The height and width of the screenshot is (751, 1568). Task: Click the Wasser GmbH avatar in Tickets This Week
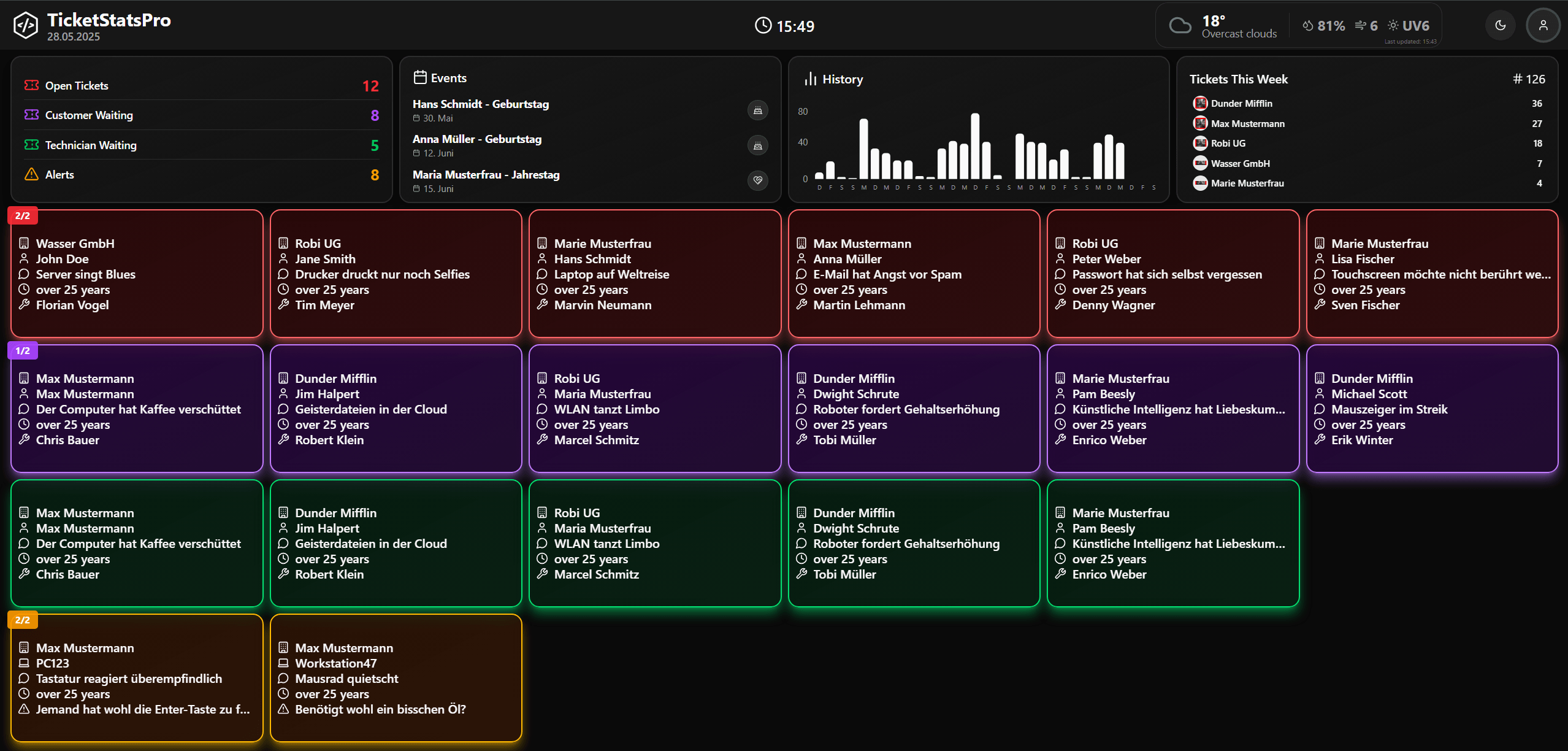click(1200, 163)
